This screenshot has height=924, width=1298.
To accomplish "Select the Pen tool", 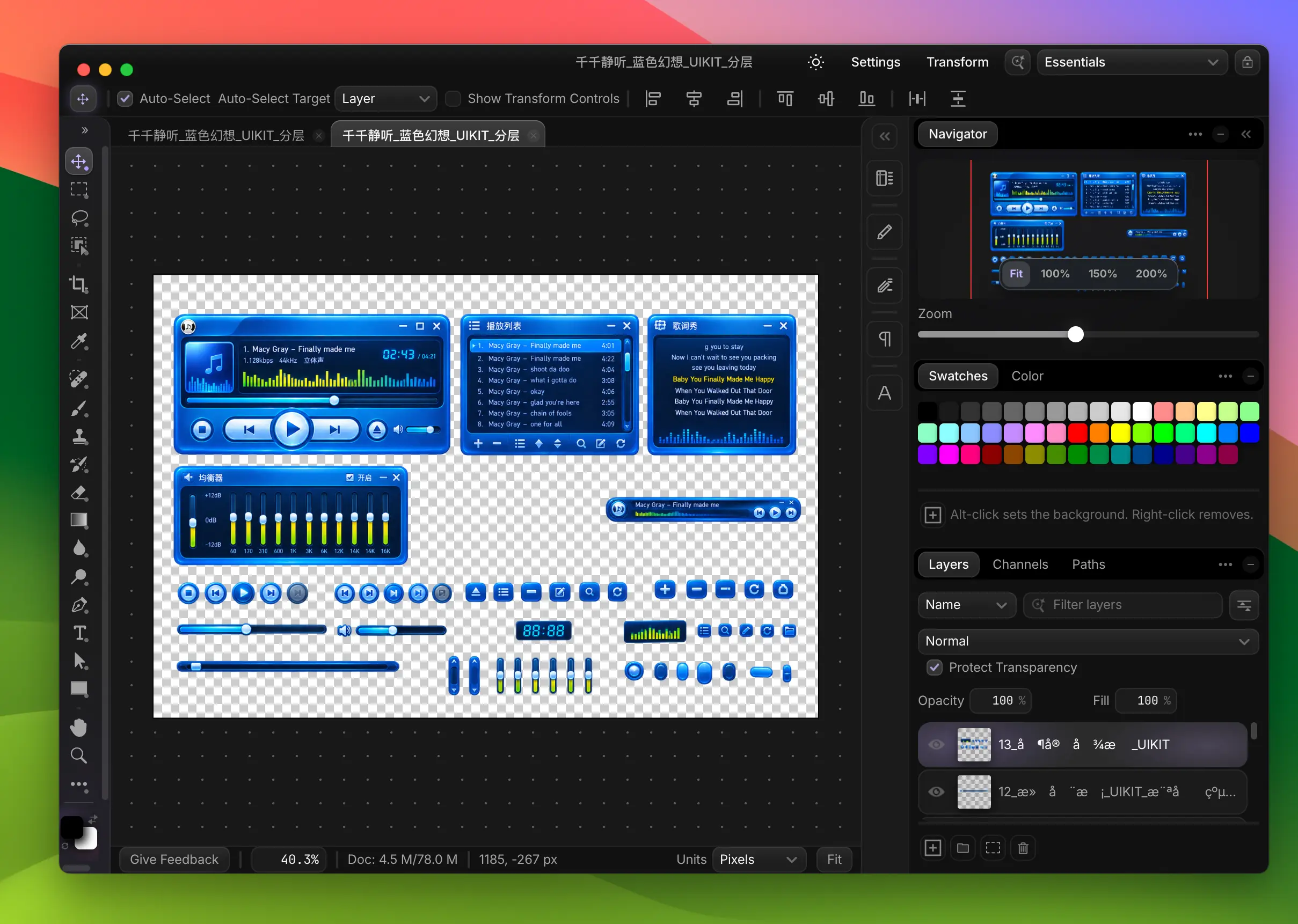I will [x=79, y=605].
